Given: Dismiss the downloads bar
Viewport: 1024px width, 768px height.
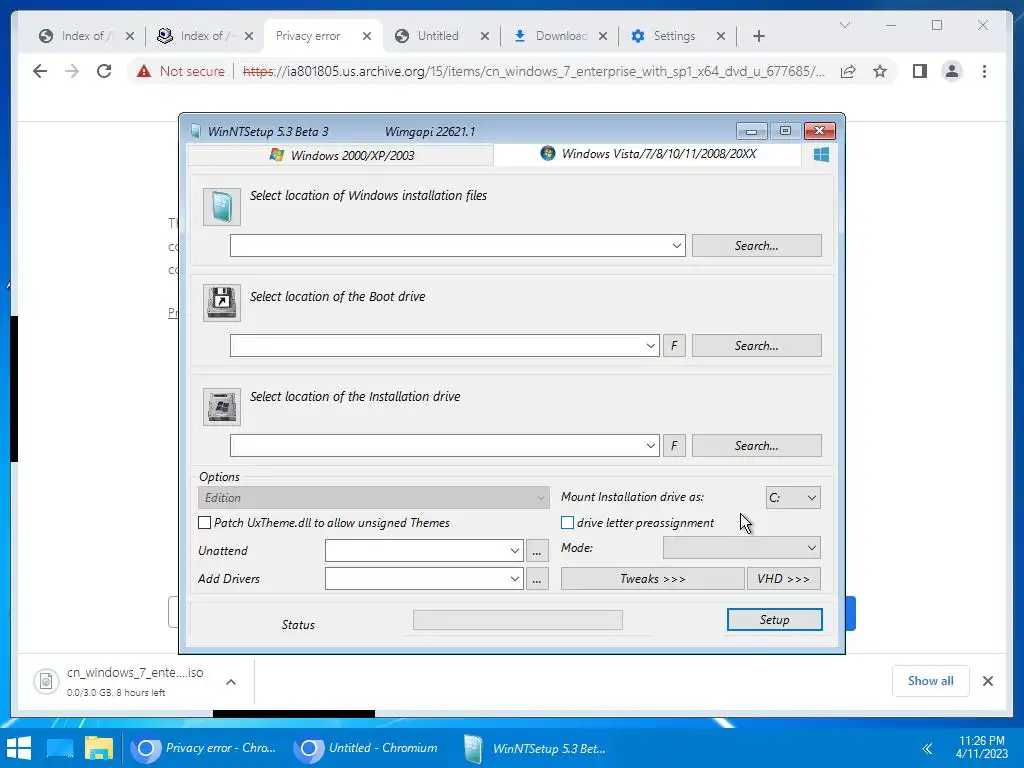Looking at the screenshot, I should coord(987,681).
